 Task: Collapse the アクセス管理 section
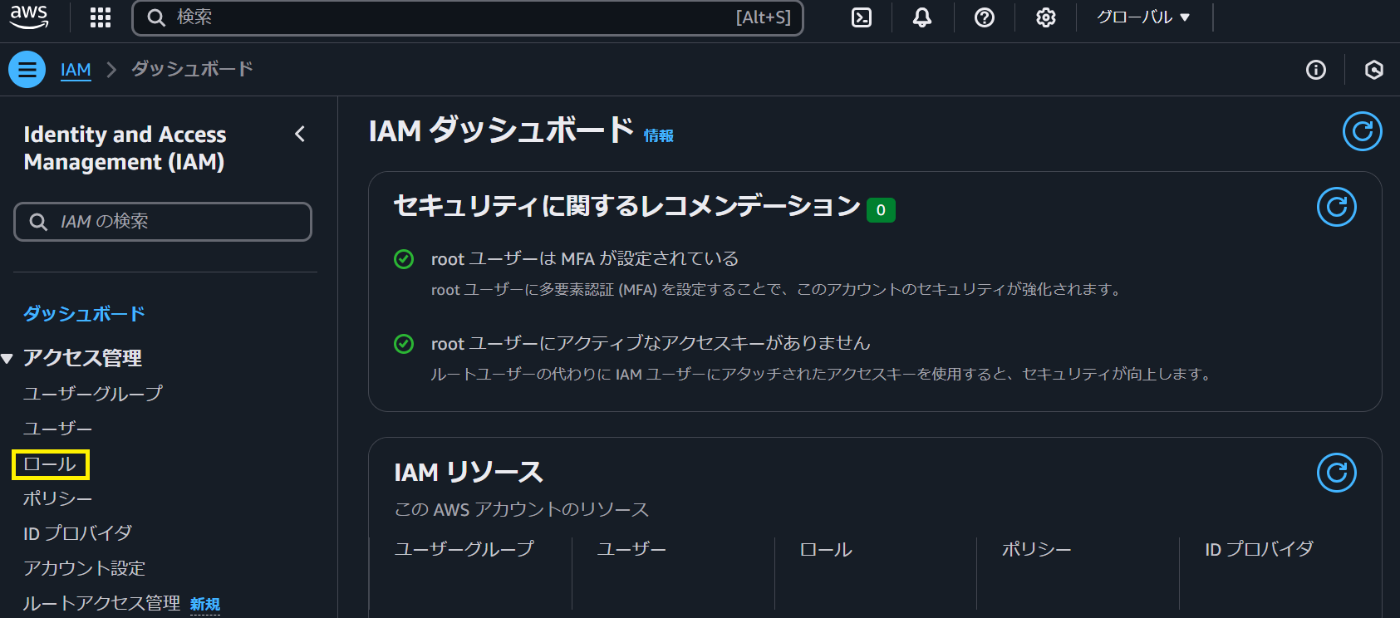click(x=8, y=358)
